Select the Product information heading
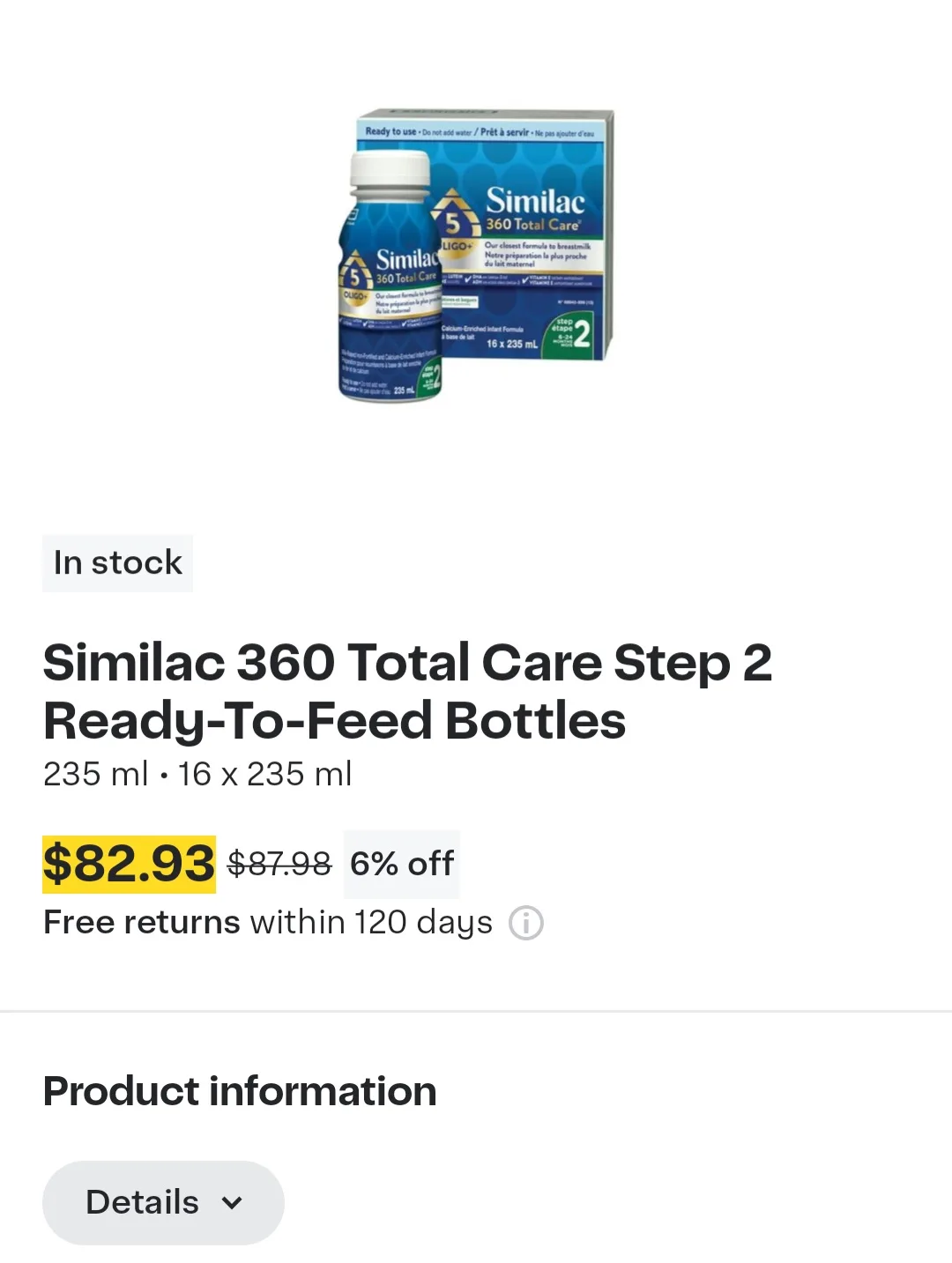 (239, 1091)
